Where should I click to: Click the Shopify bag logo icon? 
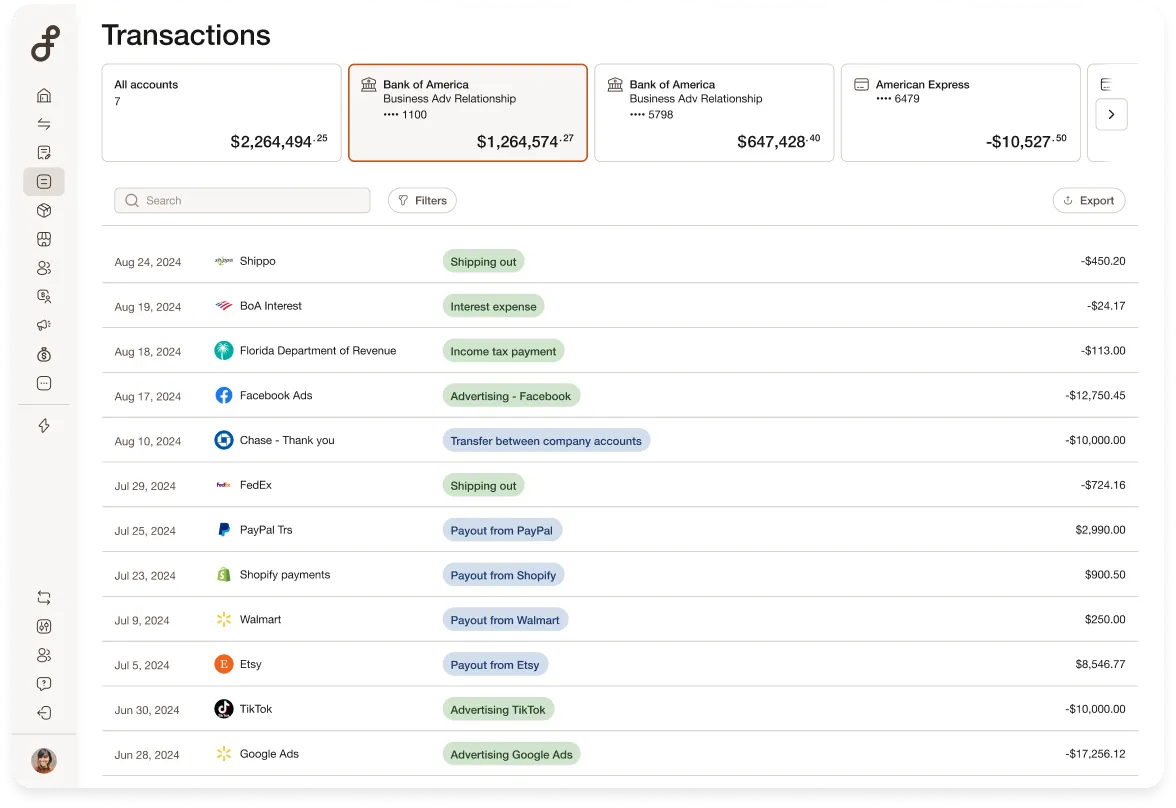224,575
